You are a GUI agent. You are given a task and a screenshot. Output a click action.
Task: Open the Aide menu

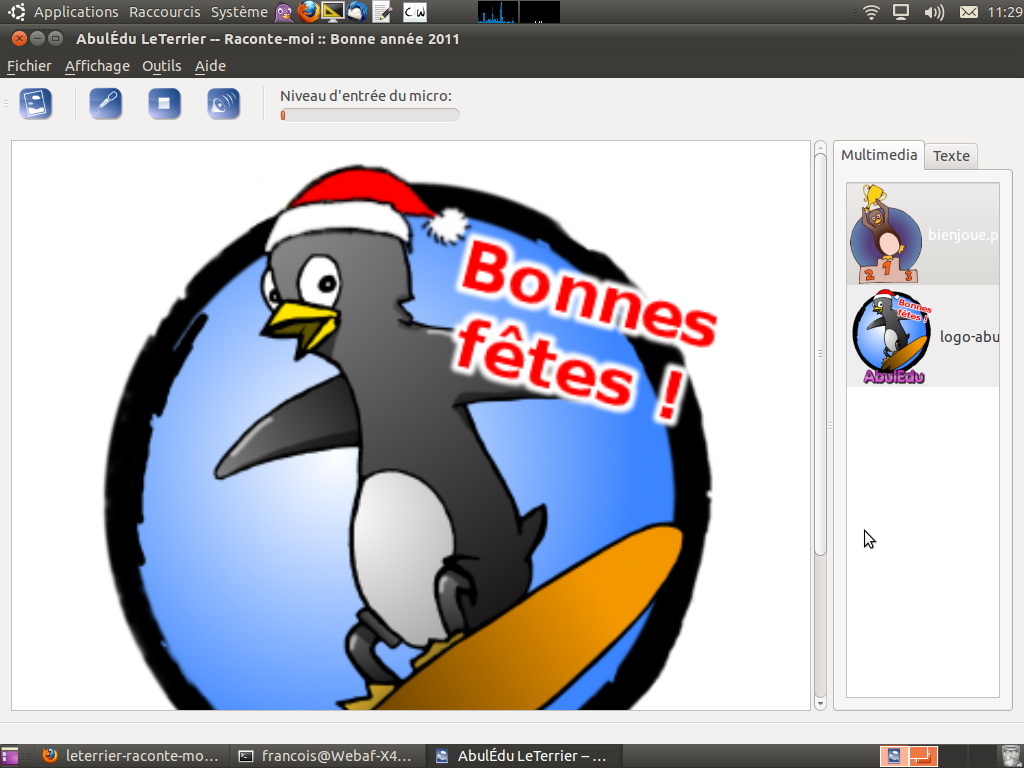click(x=210, y=66)
